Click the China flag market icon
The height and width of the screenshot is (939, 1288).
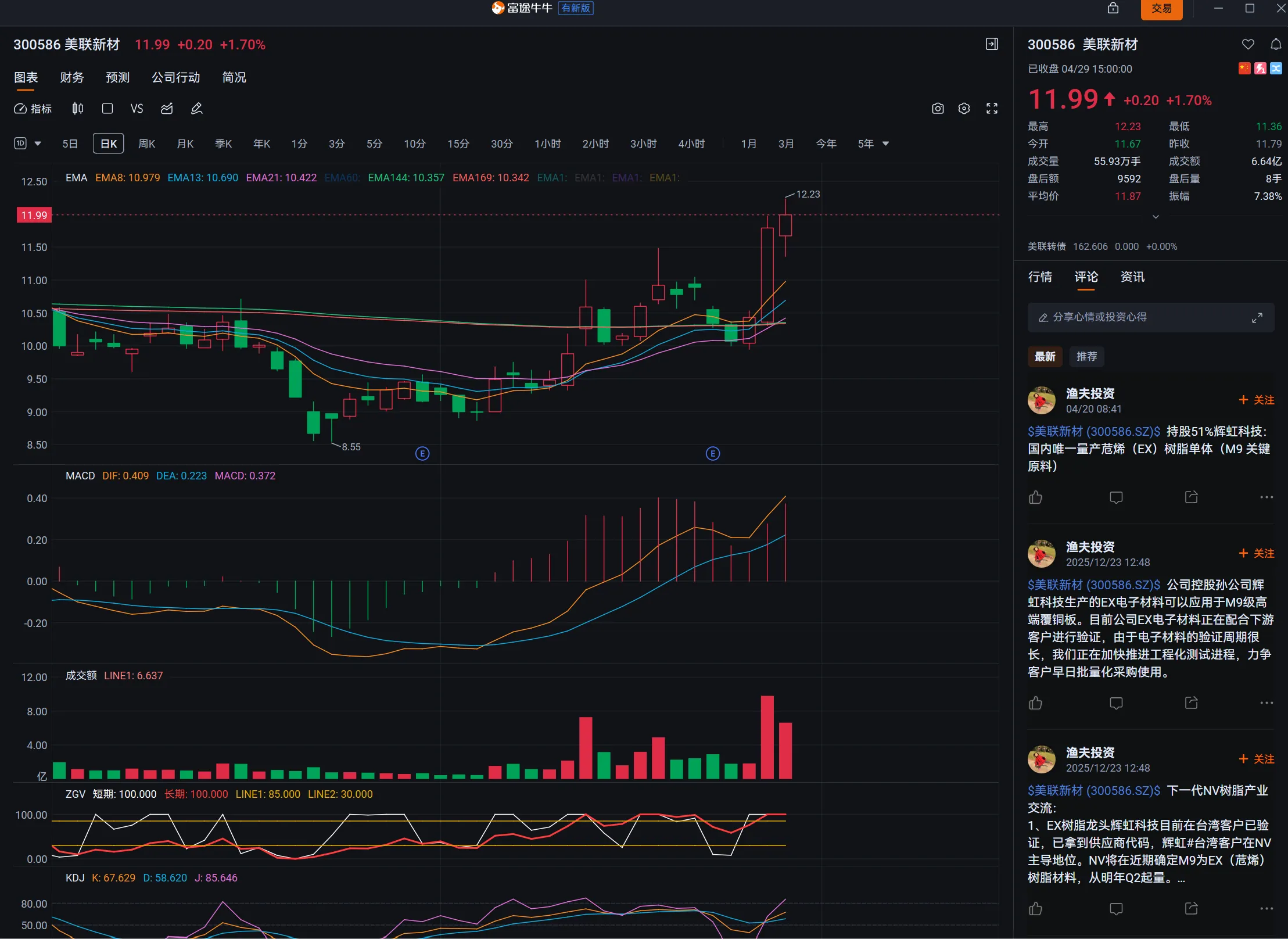click(x=1244, y=69)
